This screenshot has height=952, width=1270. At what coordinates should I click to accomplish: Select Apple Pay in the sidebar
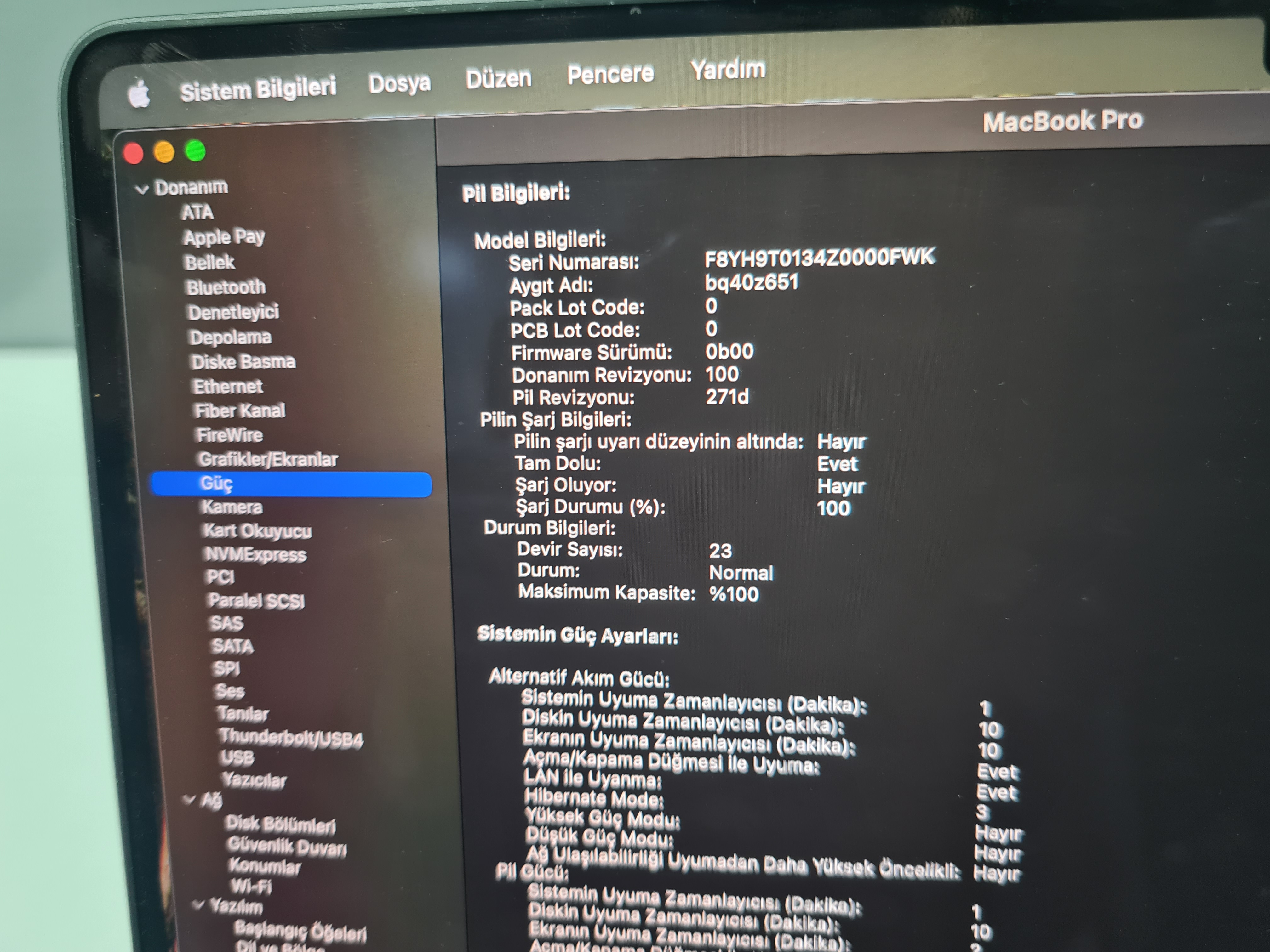[x=224, y=237]
